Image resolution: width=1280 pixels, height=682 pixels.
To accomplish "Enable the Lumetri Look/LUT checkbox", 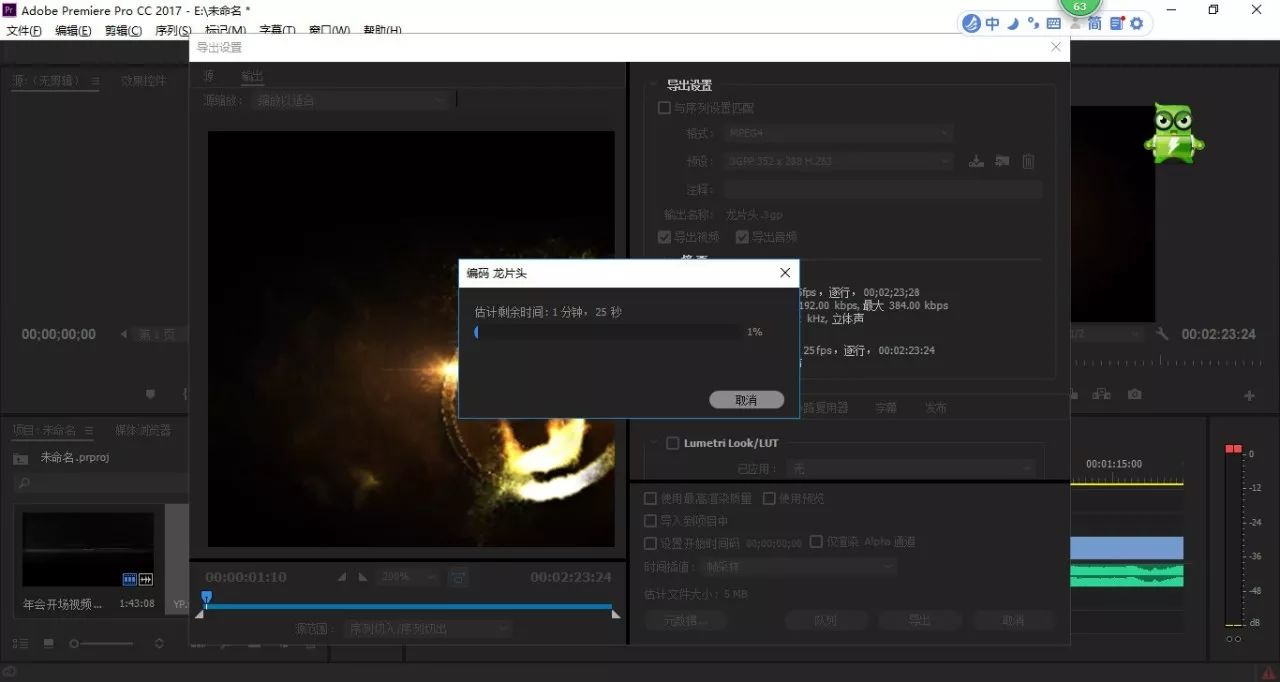I will point(672,443).
